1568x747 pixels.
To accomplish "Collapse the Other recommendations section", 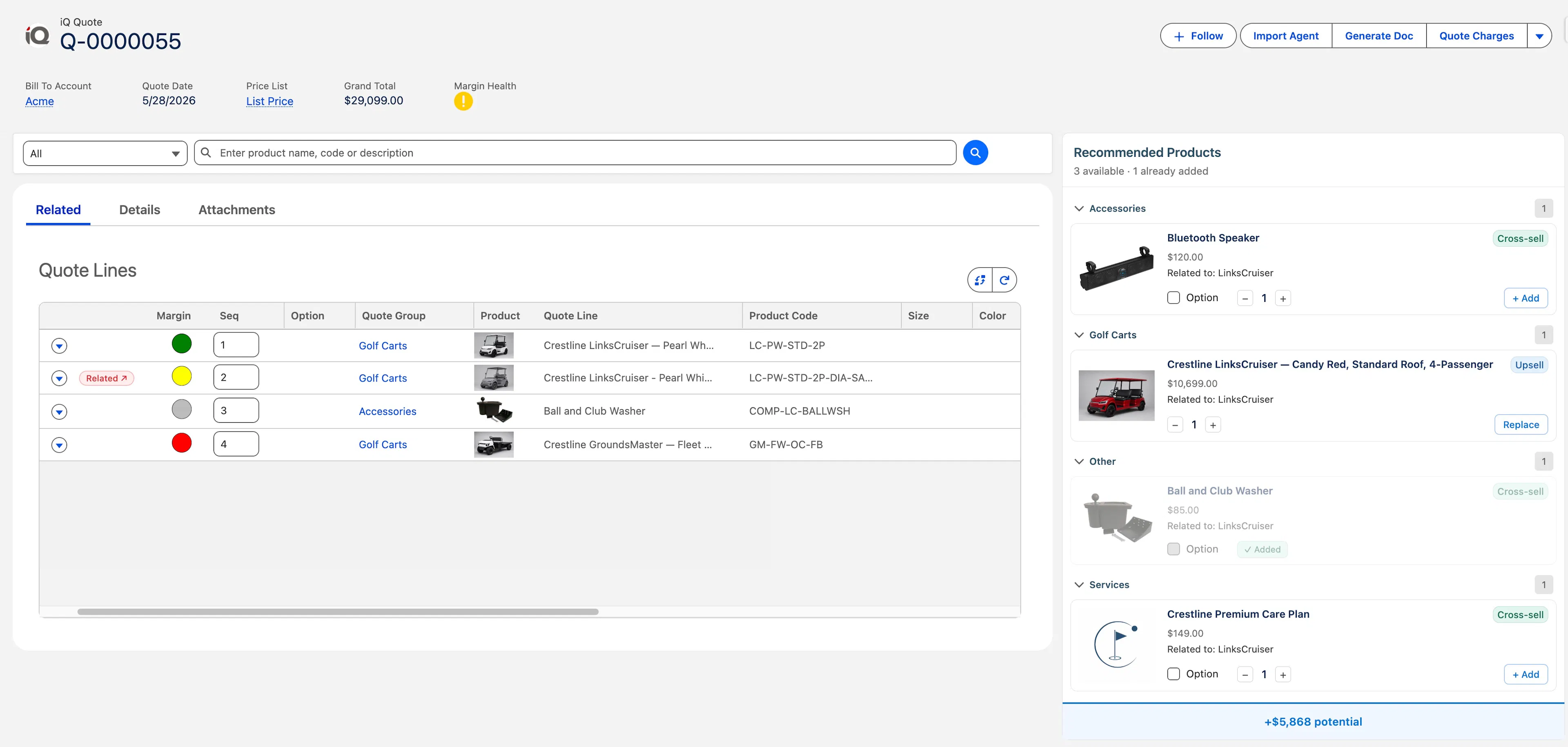I will pyautogui.click(x=1079, y=462).
